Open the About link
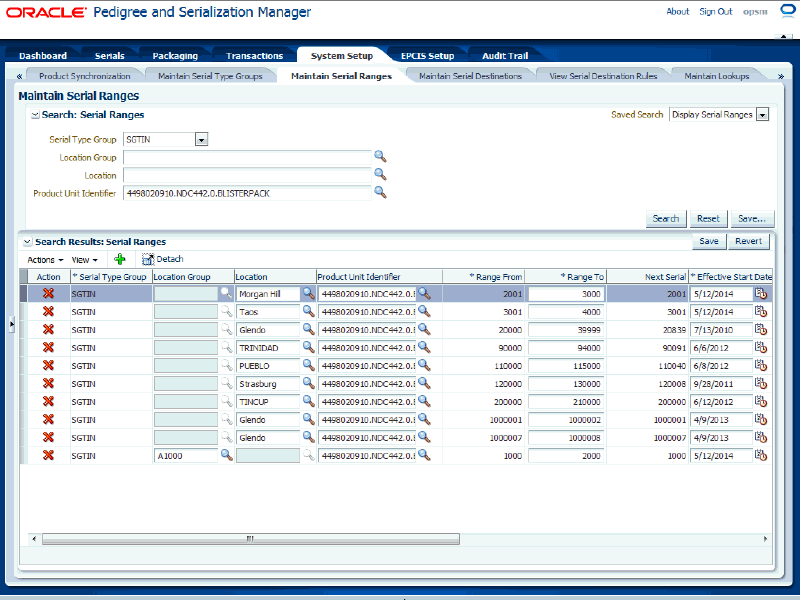This screenshot has width=800, height=600. [x=678, y=11]
